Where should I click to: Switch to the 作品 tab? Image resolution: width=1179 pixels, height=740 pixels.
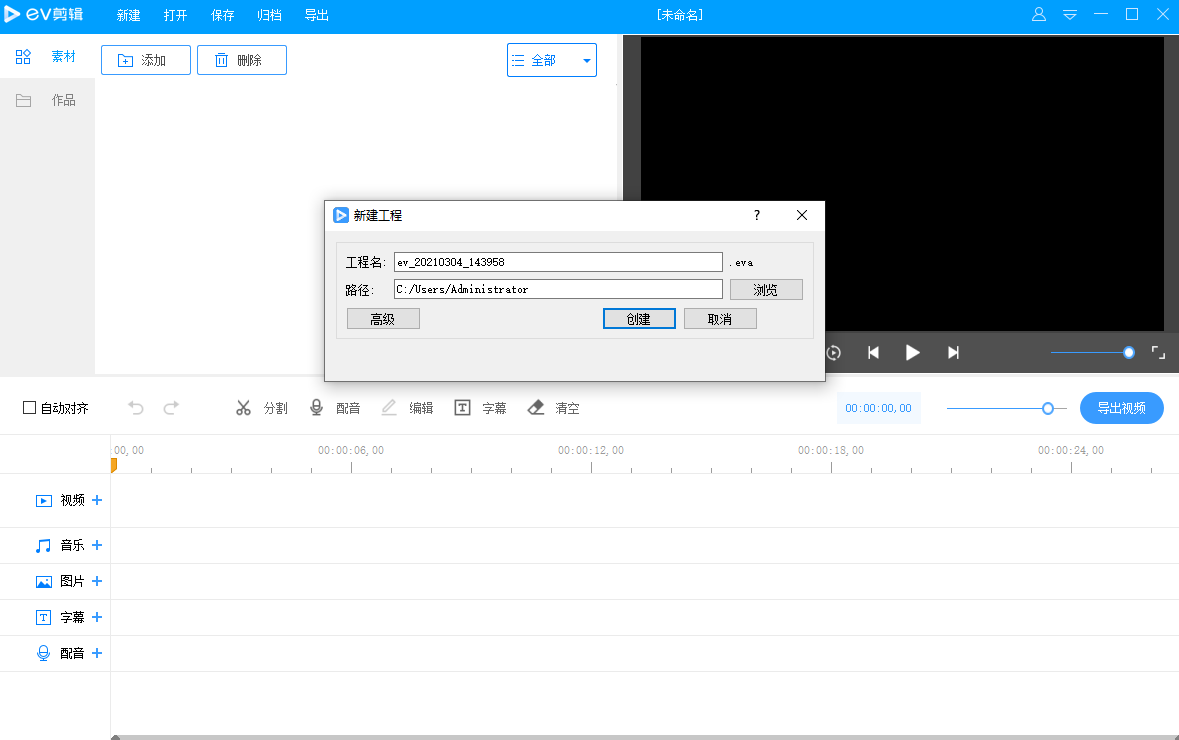tap(47, 100)
